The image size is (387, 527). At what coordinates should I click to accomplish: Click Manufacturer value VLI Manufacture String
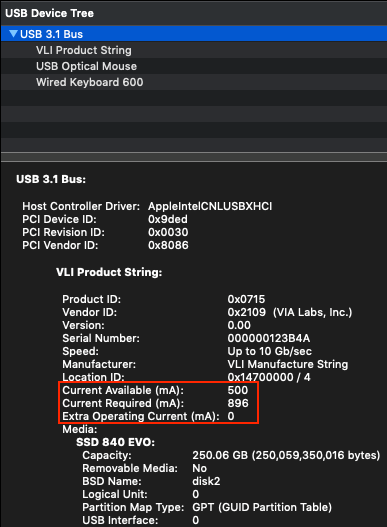pyautogui.click(x=288, y=364)
